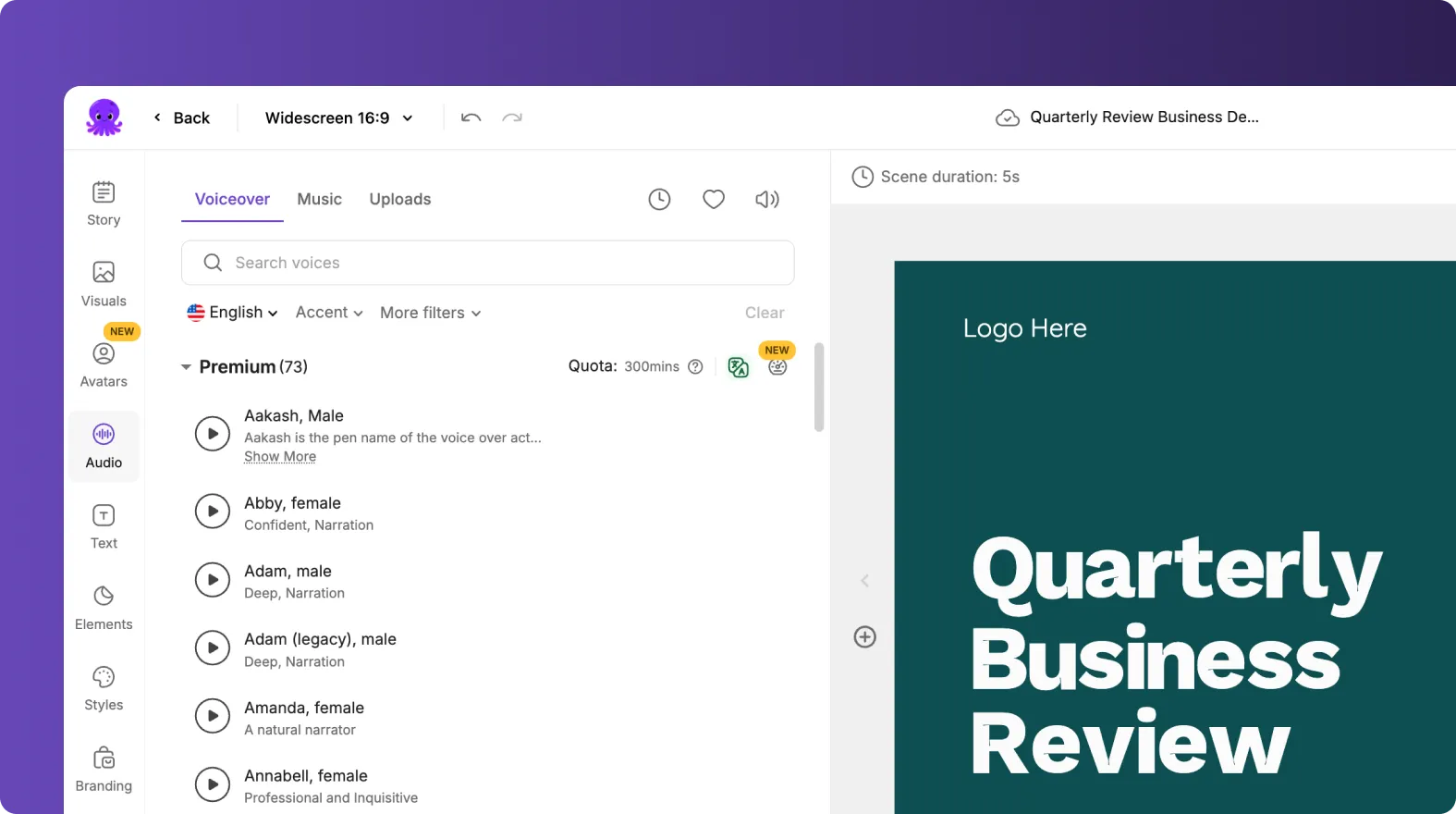1456x814 pixels.
Task: Switch to the Music tab
Action: point(319,199)
